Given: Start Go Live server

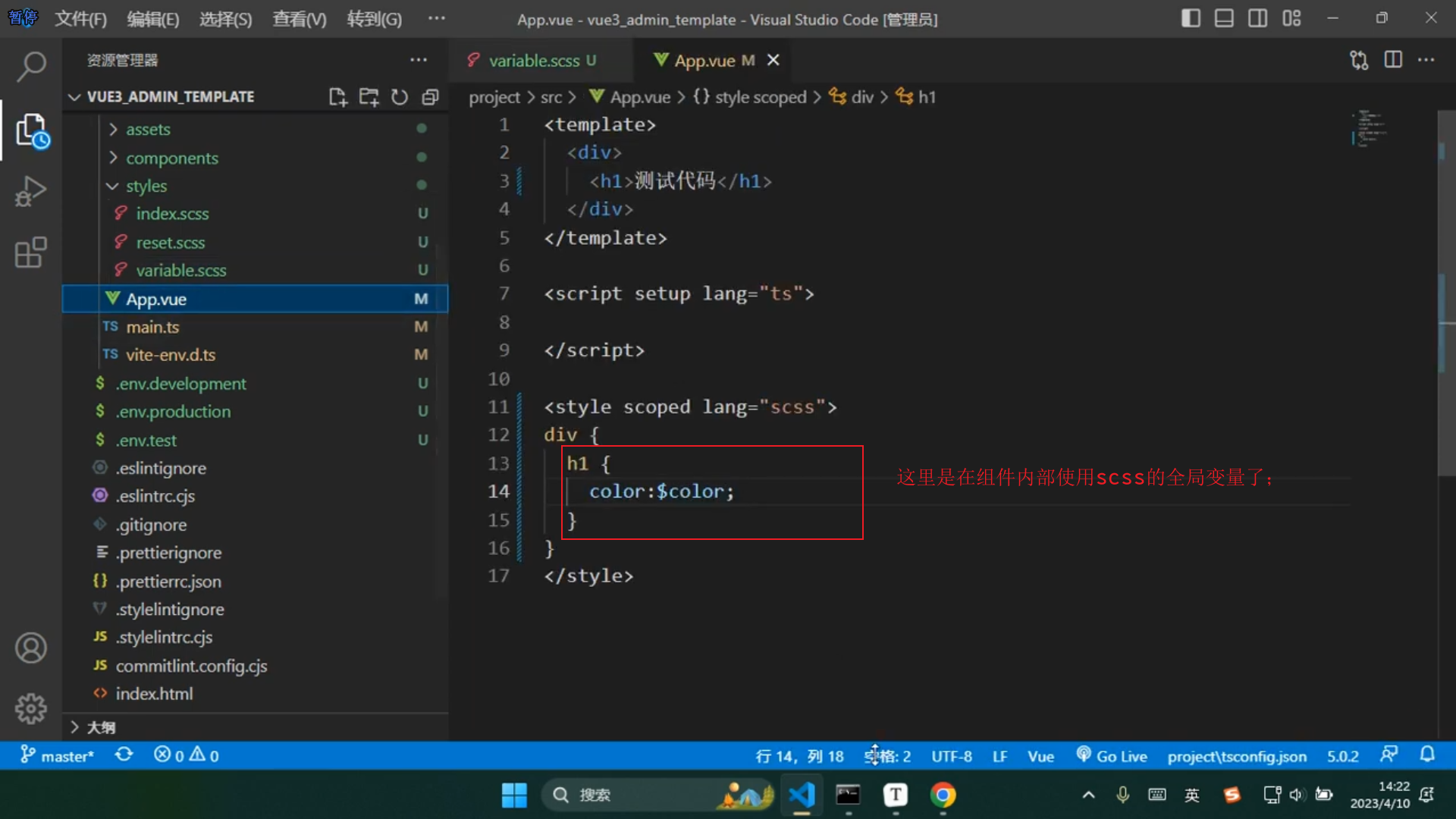Looking at the screenshot, I should (x=1112, y=756).
